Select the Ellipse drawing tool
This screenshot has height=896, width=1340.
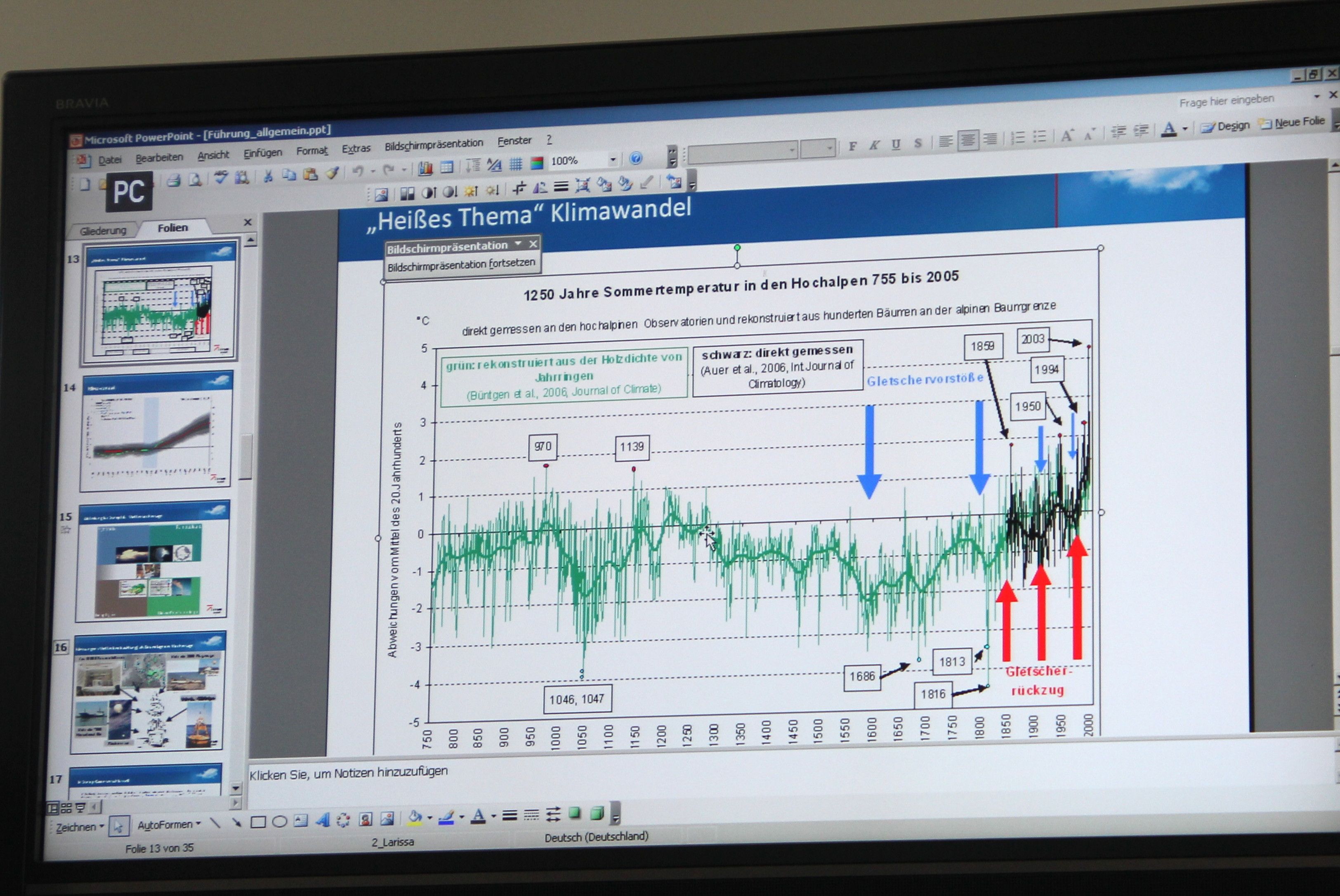[x=279, y=822]
